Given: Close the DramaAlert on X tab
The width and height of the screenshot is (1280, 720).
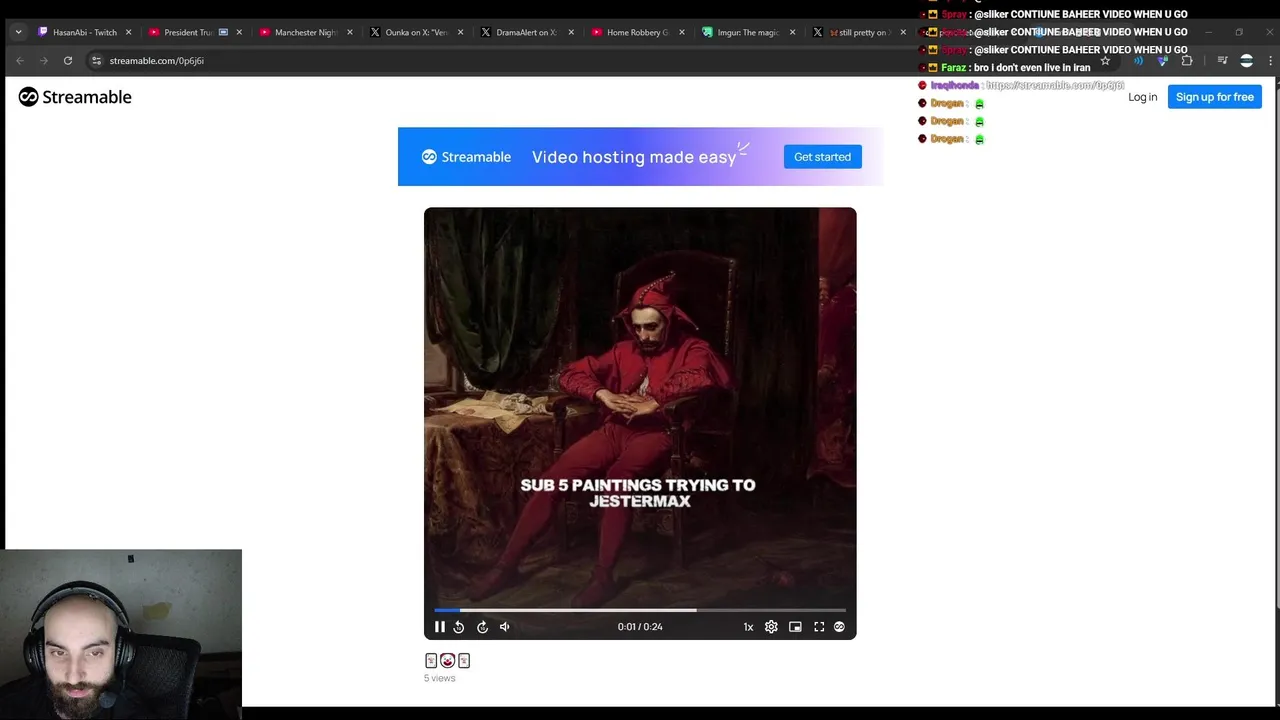Looking at the screenshot, I should pyautogui.click(x=571, y=32).
